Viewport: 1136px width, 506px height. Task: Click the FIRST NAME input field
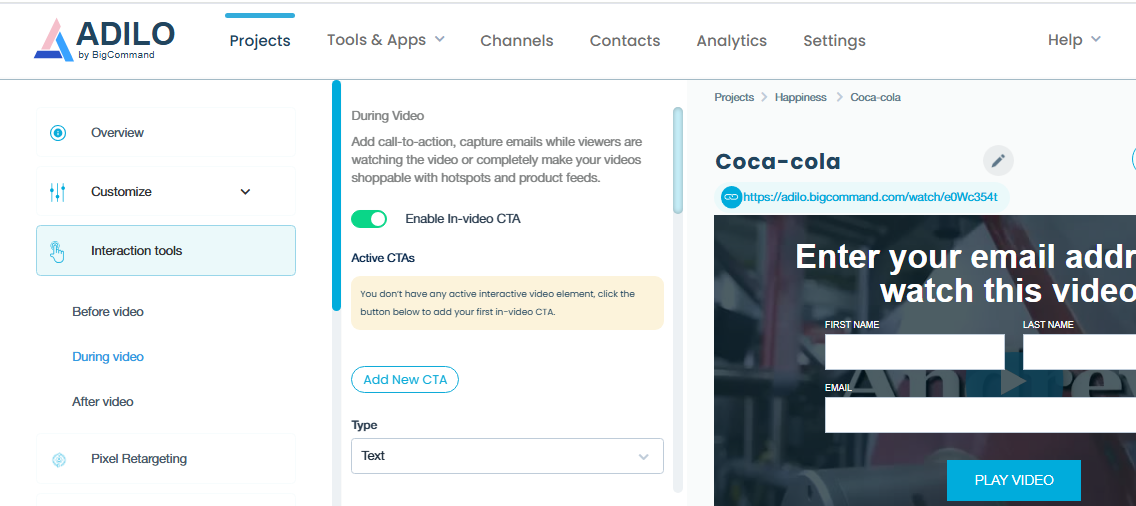(914, 352)
